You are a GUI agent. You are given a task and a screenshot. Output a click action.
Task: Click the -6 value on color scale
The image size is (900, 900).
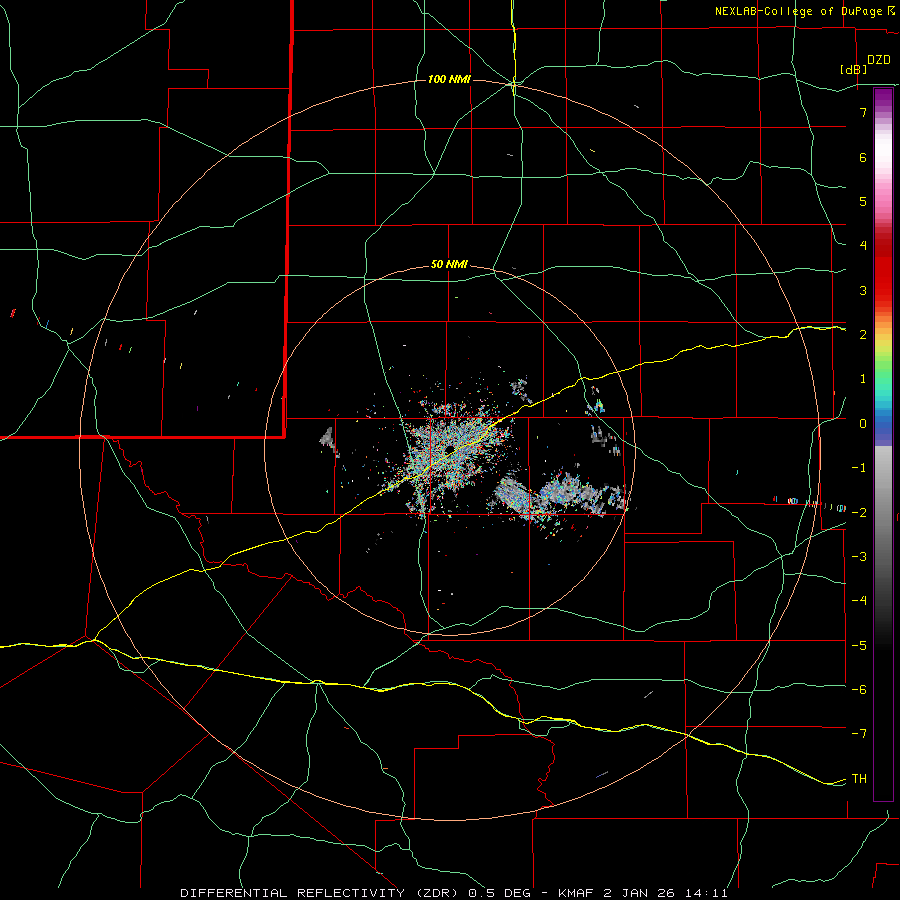pyautogui.click(x=859, y=689)
